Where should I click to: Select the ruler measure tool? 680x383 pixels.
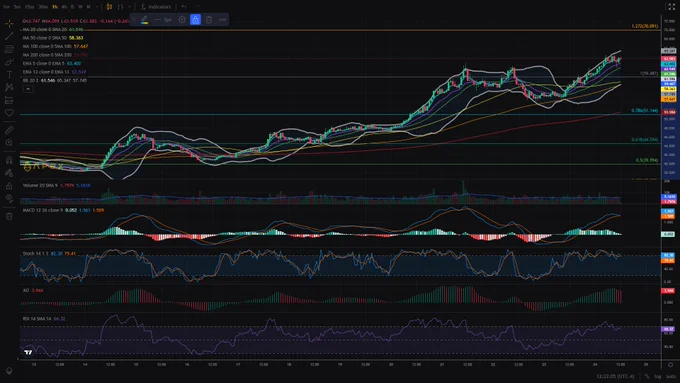[x=9, y=130]
